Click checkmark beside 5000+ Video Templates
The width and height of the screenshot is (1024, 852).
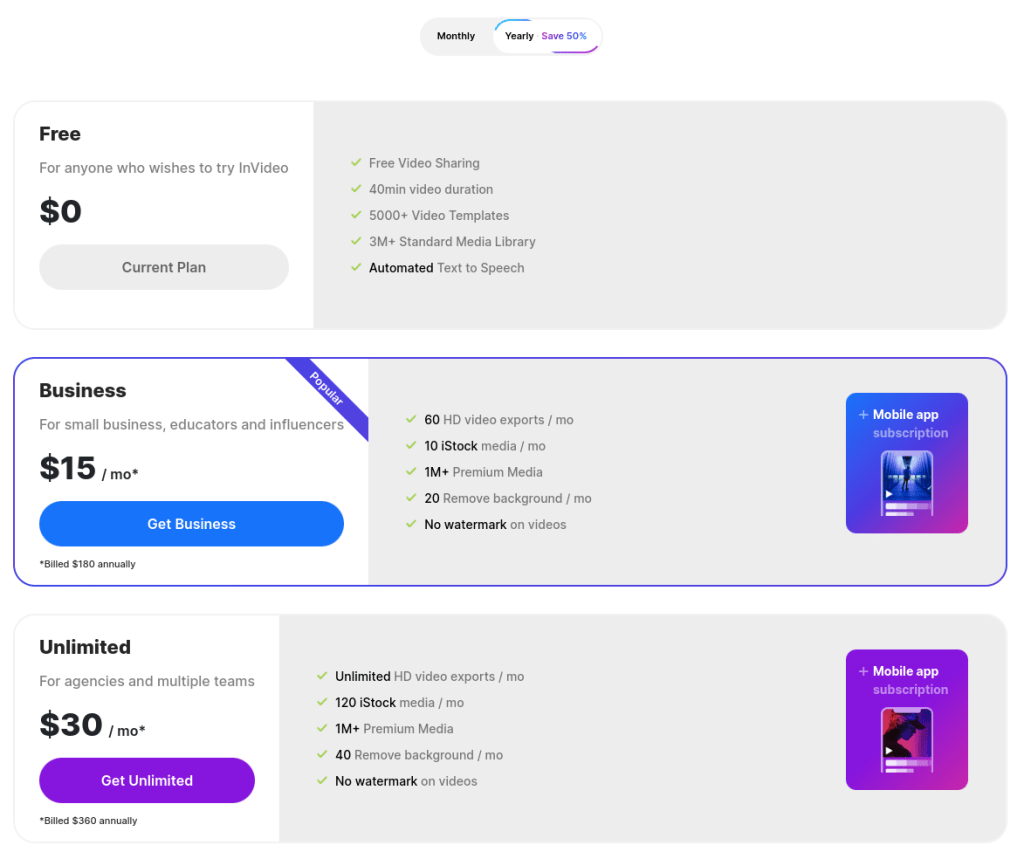point(356,215)
